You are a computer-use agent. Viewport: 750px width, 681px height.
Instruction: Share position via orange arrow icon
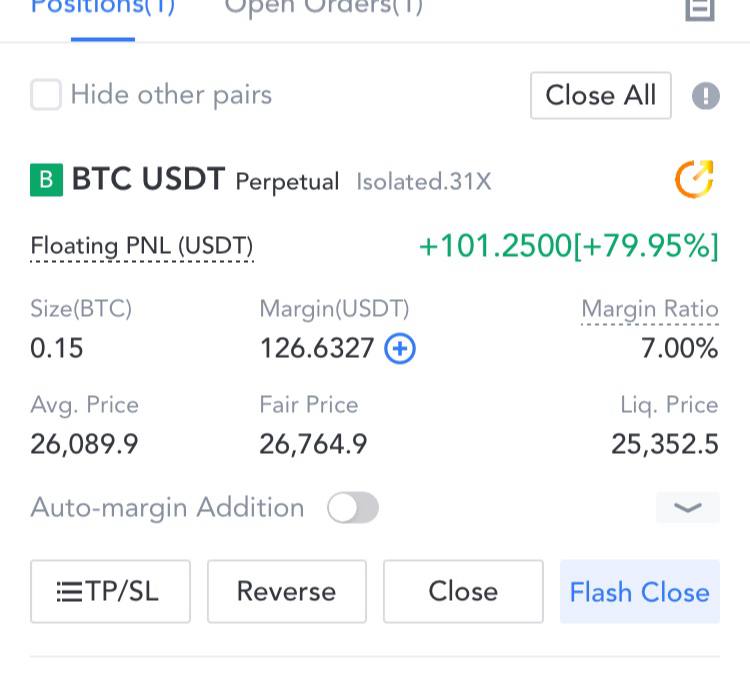(694, 179)
